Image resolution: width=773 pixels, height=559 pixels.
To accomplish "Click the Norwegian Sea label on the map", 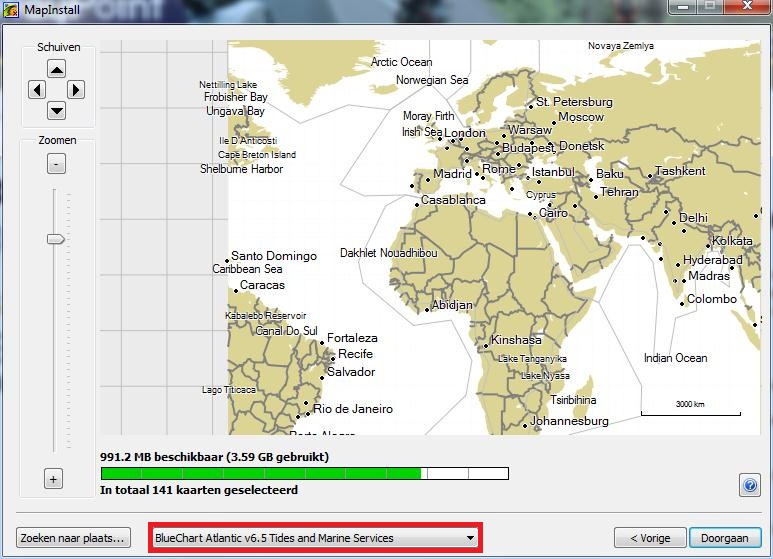I will (432, 80).
